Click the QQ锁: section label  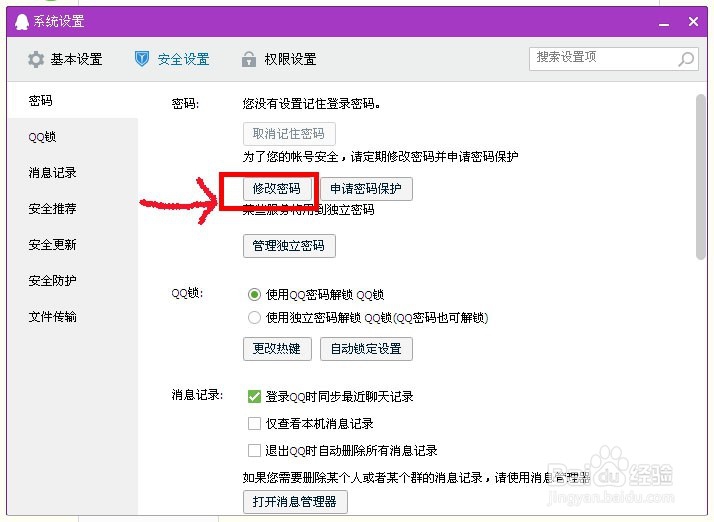(187, 293)
